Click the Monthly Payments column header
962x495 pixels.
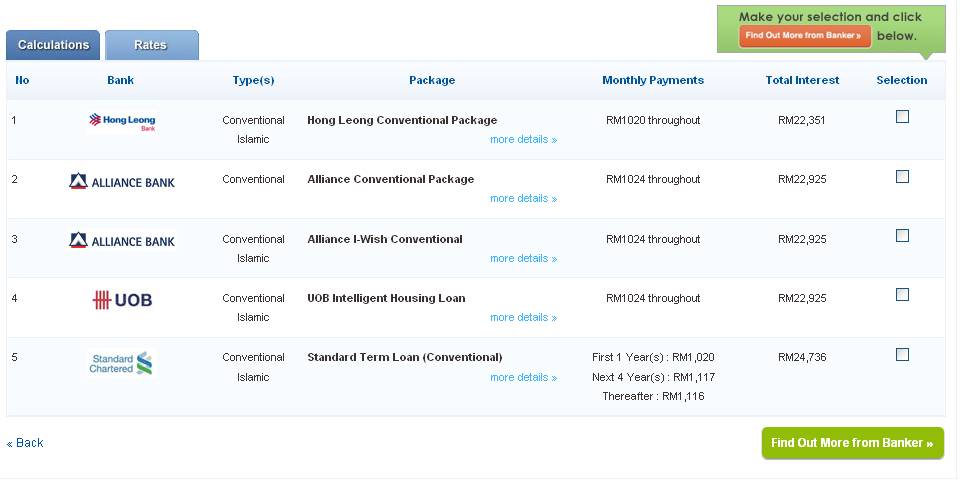(653, 80)
